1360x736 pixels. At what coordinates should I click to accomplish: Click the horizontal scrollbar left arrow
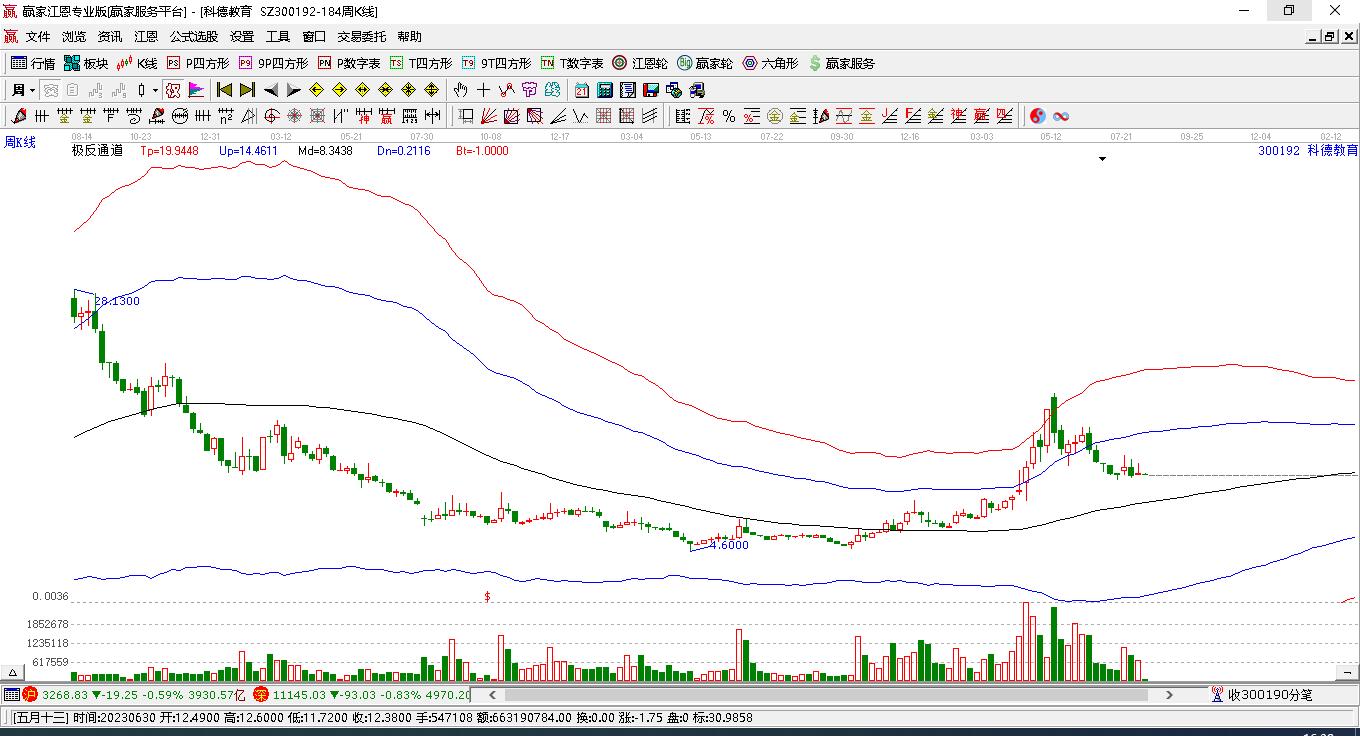point(491,695)
